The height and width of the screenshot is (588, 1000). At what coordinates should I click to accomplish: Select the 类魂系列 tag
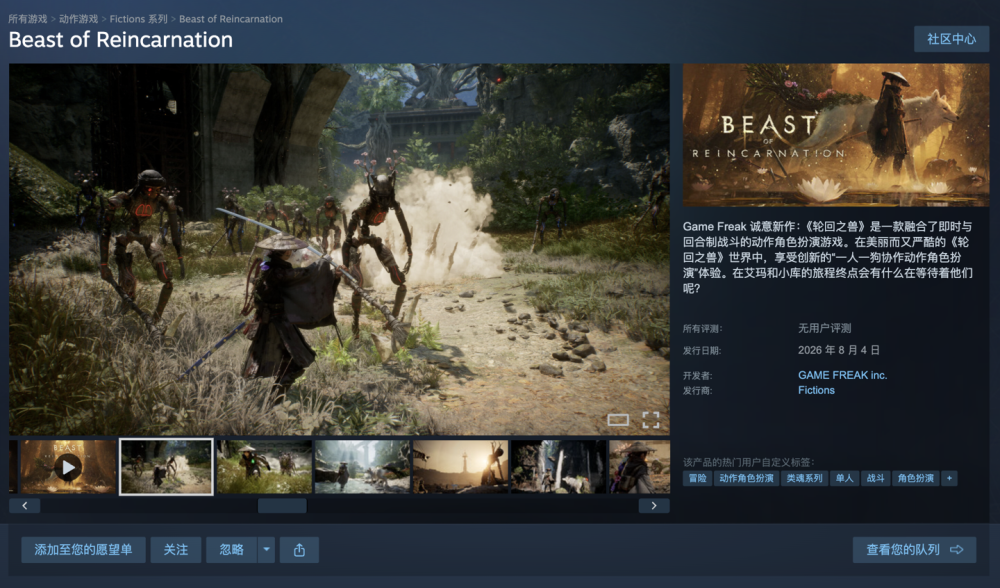click(x=804, y=478)
